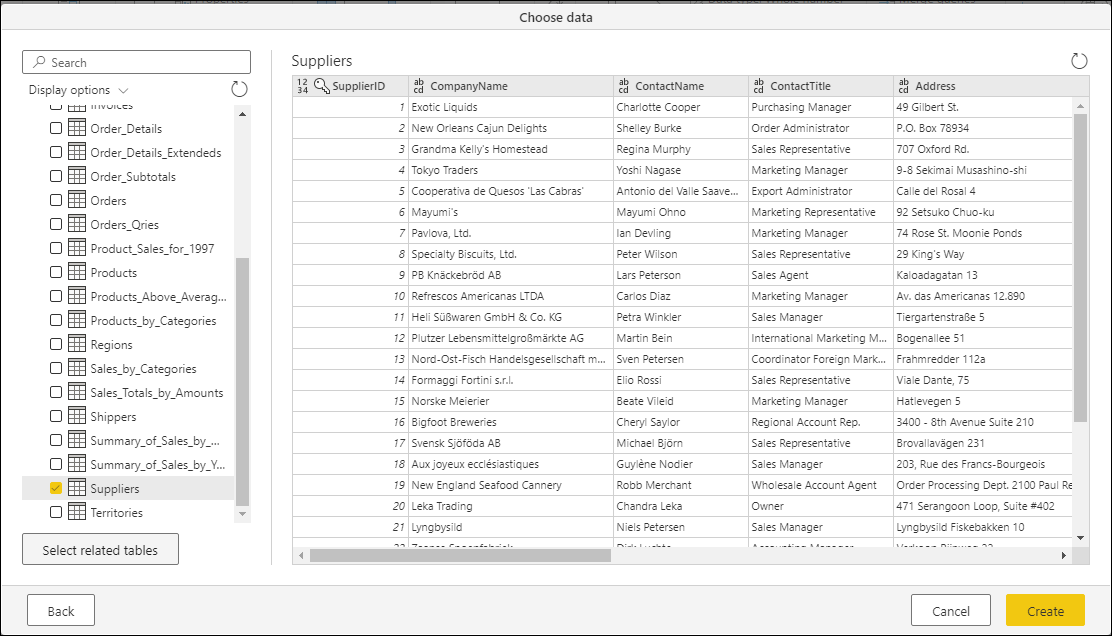
Task: Click the 'Leka Trading' company cell
Action: click(x=511, y=506)
